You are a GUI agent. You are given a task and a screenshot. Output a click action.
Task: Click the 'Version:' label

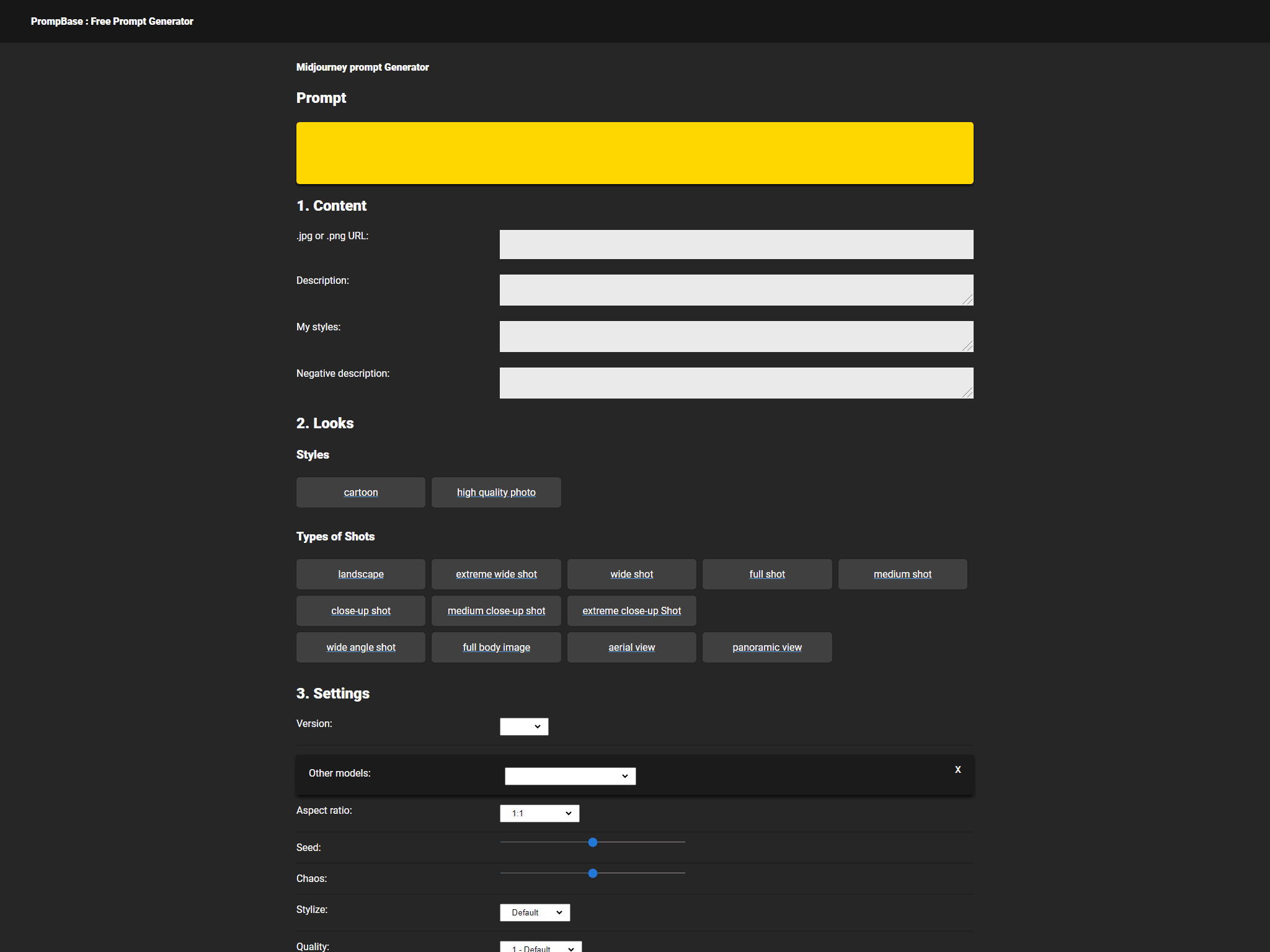click(314, 723)
